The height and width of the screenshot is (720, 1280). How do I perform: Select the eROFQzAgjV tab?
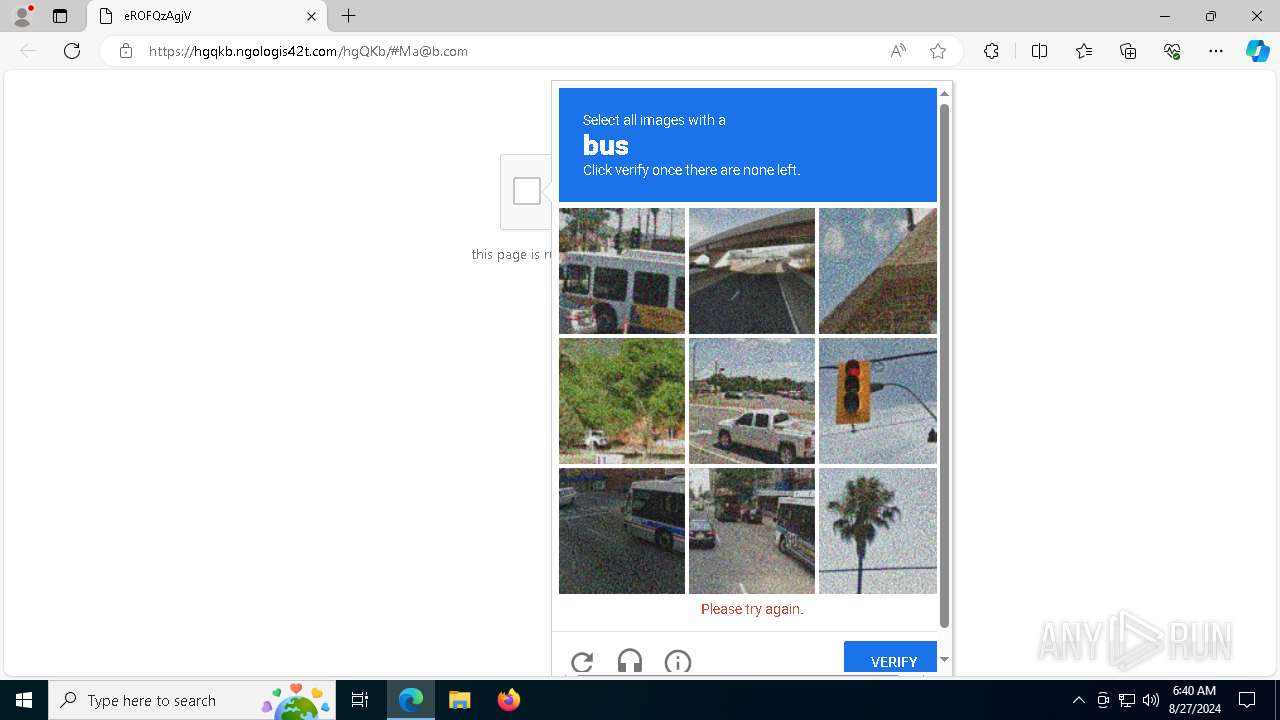point(207,16)
